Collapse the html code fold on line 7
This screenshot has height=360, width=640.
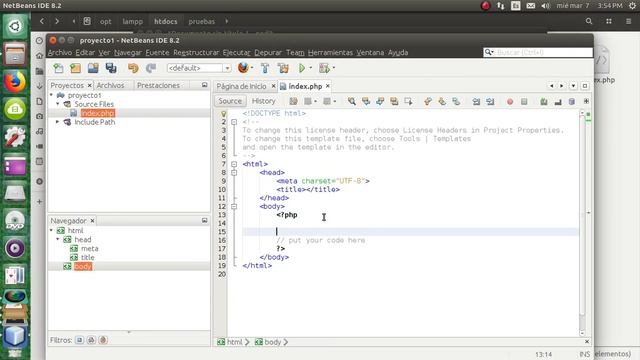(234, 164)
